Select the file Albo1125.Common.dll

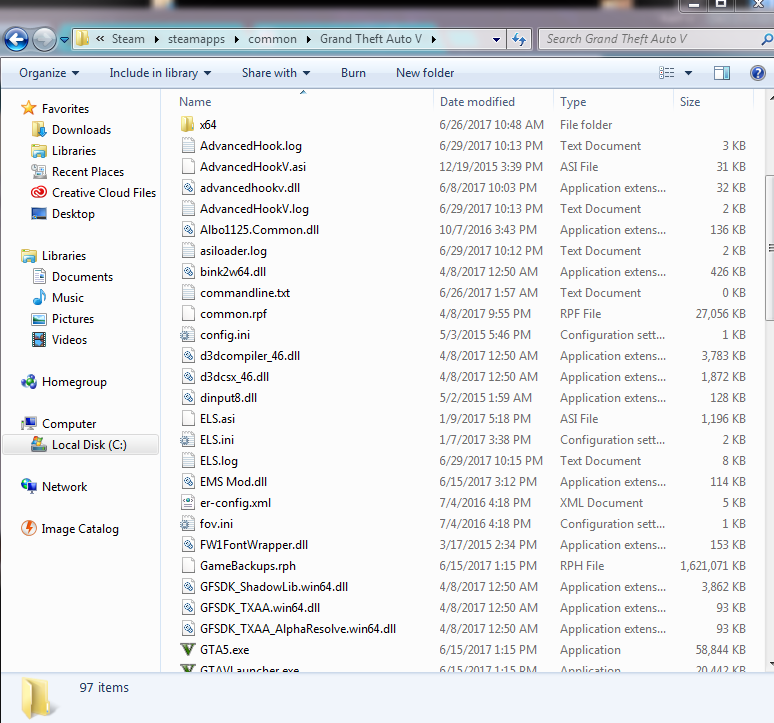point(259,229)
